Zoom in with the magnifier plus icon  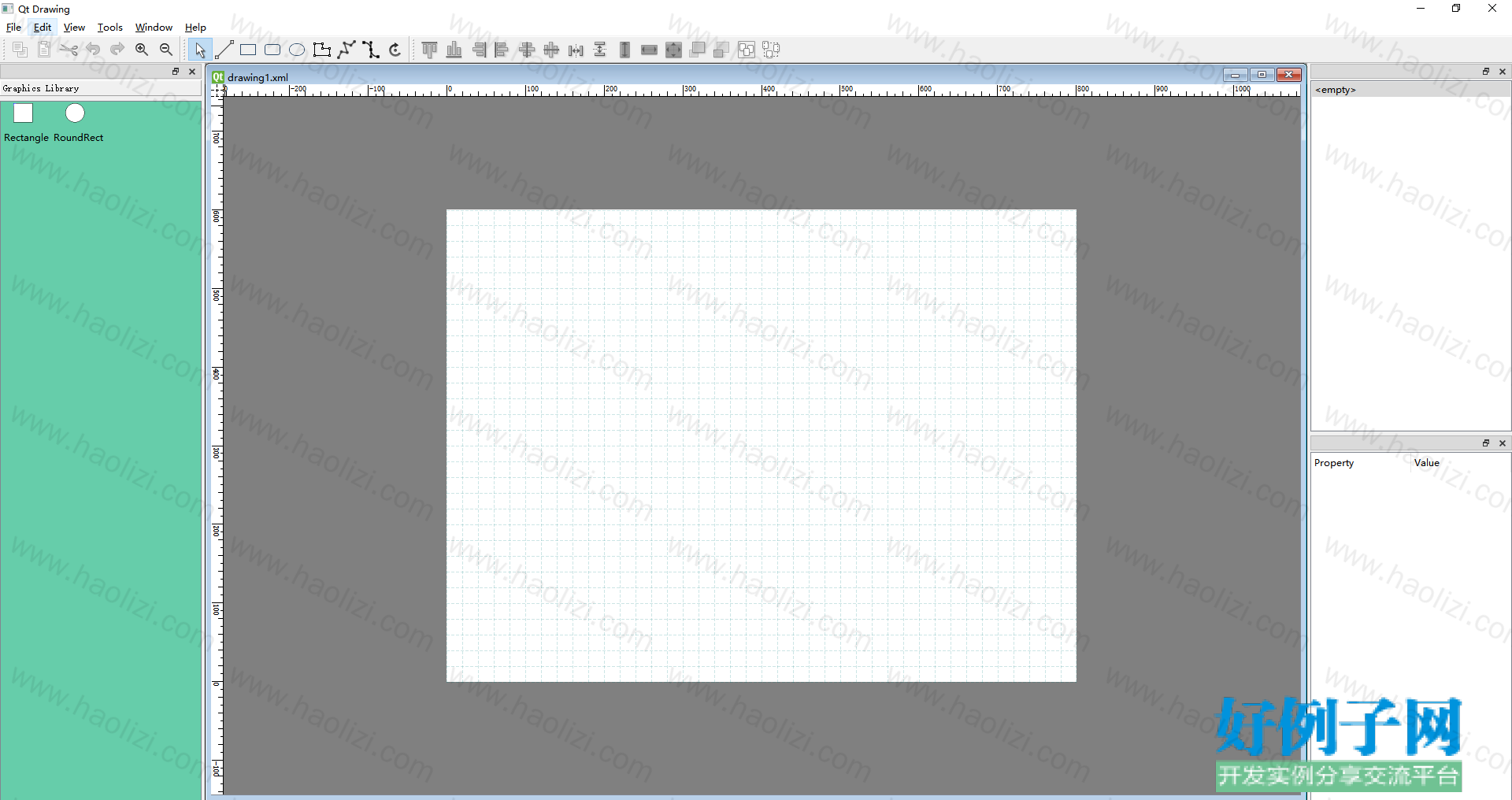pyautogui.click(x=143, y=50)
